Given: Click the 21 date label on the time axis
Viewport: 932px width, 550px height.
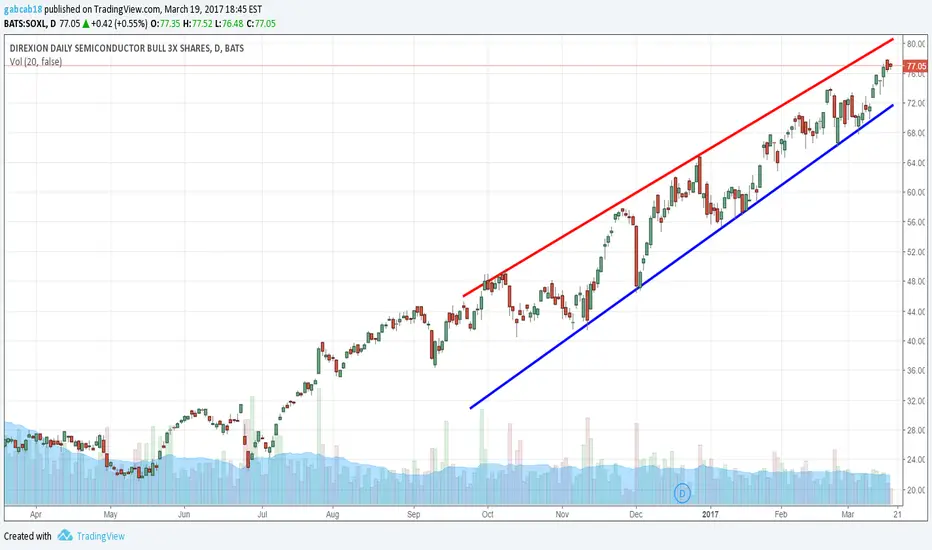Looking at the screenshot, I should (x=897, y=514).
